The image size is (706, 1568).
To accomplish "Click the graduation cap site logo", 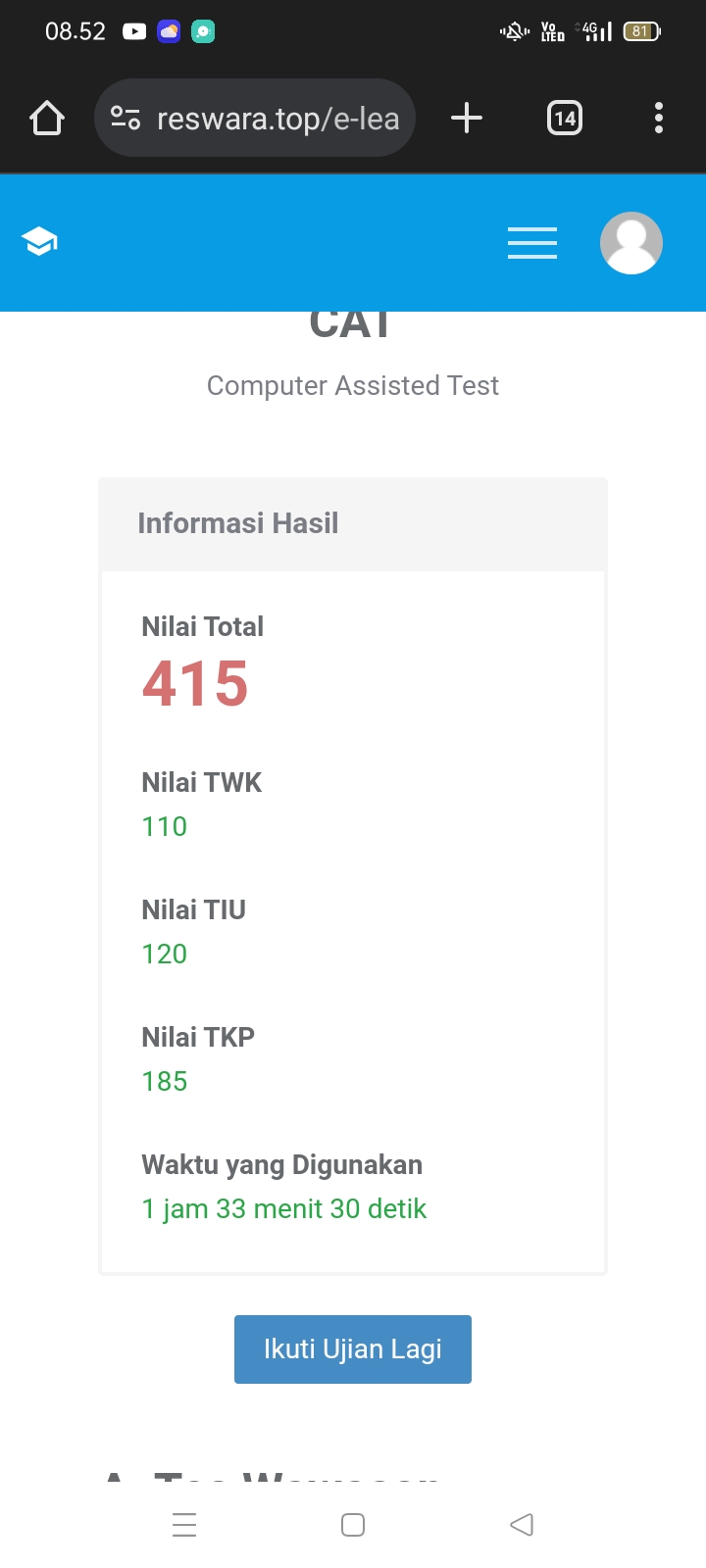I will click(40, 241).
